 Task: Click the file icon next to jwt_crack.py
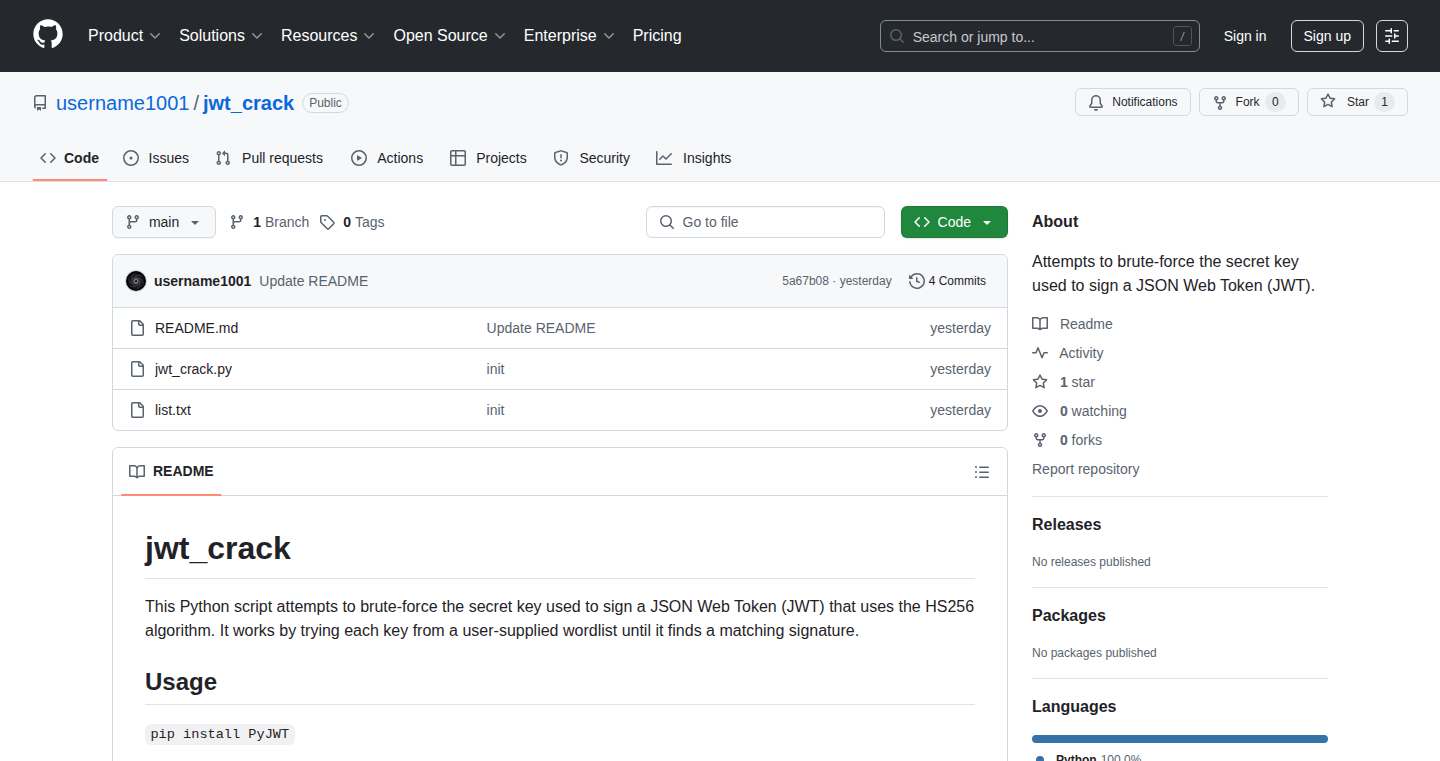(138, 369)
